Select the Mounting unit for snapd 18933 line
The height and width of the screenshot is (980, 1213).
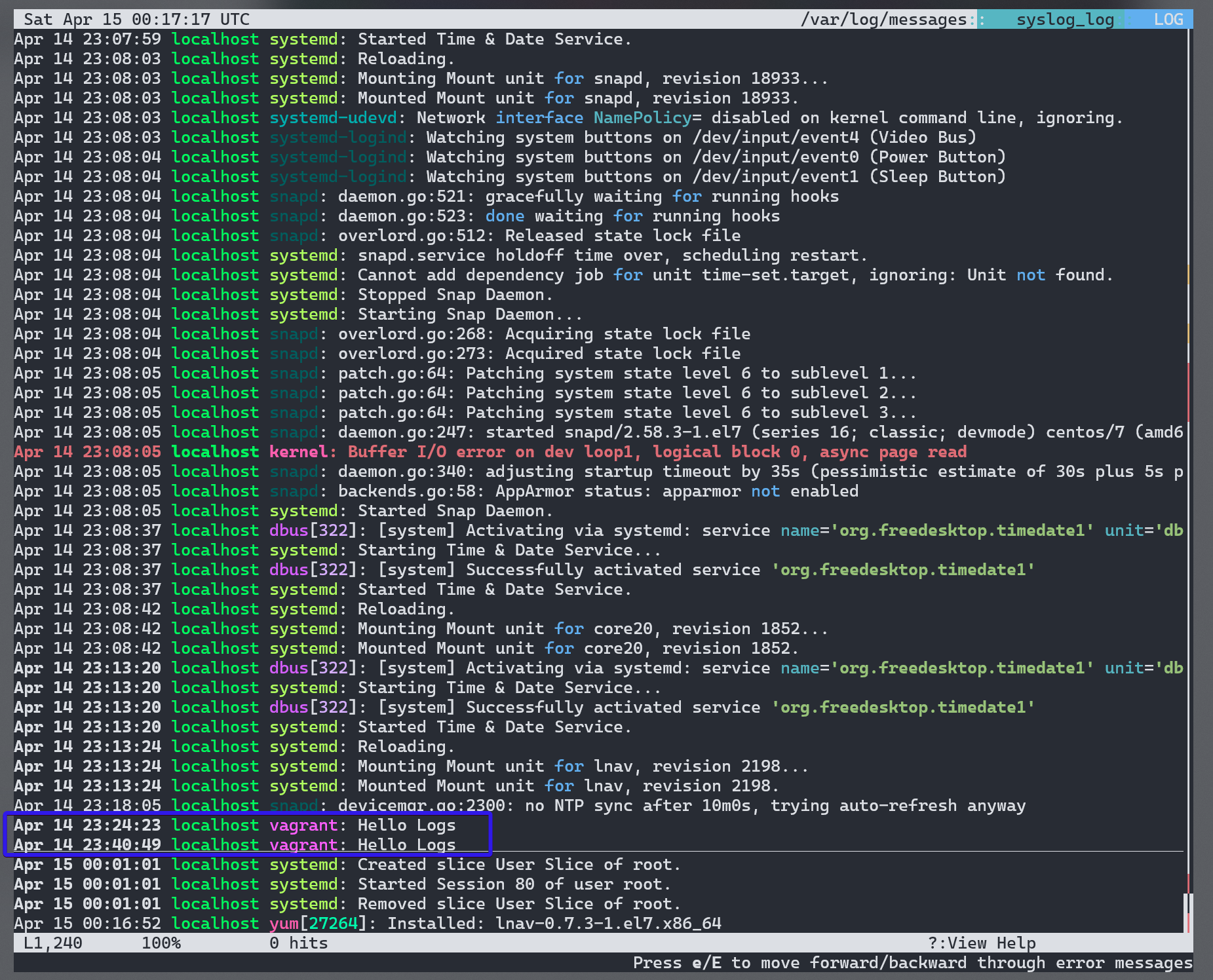(x=421, y=79)
